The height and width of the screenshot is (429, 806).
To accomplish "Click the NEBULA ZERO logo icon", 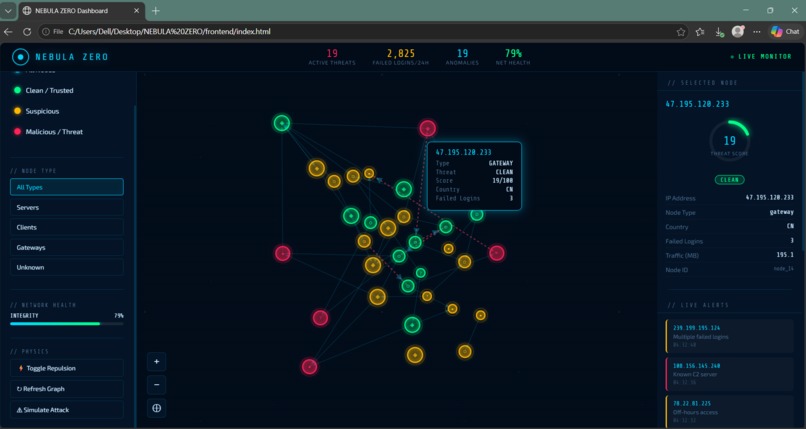I will pyautogui.click(x=21, y=57).
